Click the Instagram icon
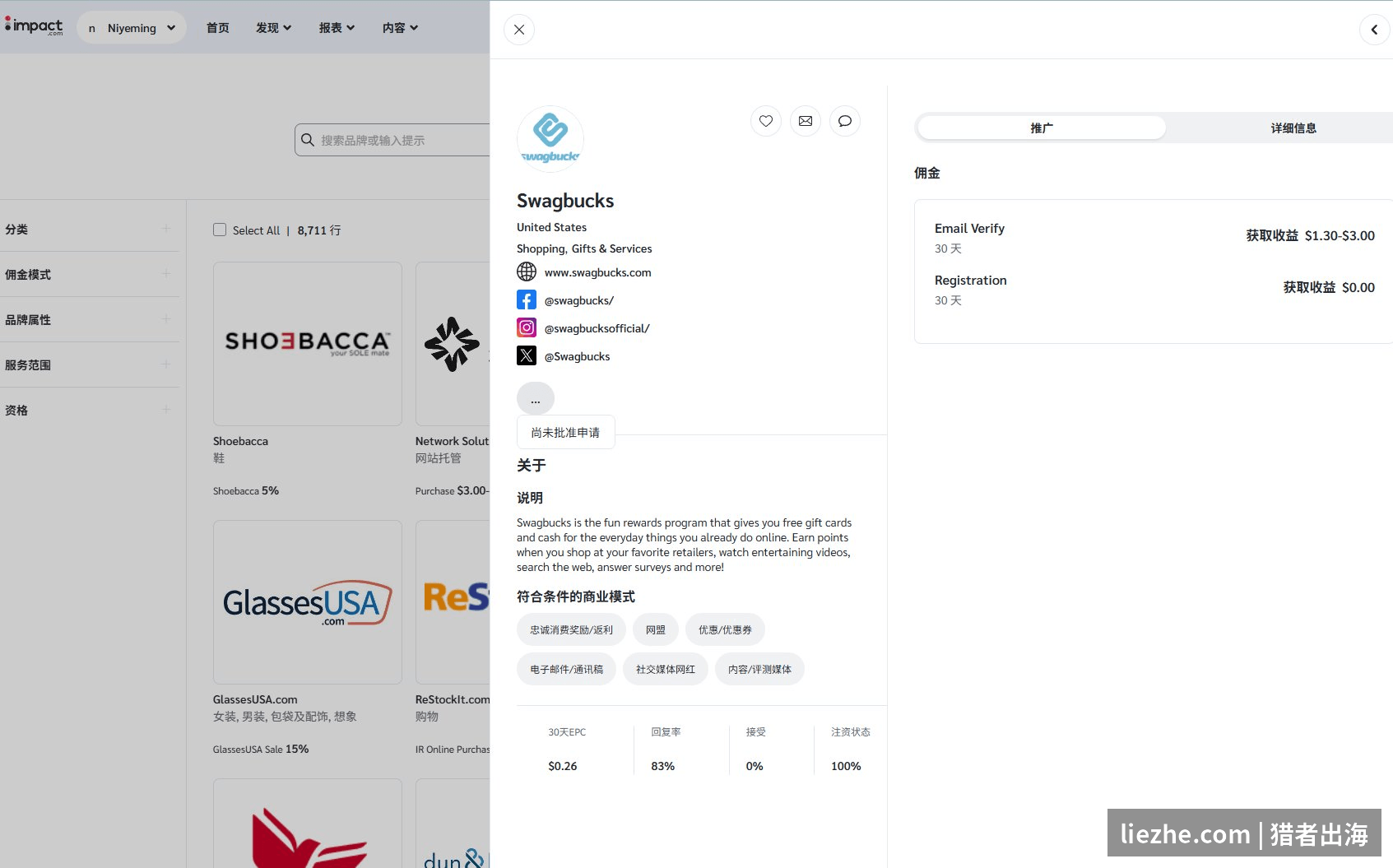The image size is (1393, 868). pyautogui.click(x=527, y=327)
